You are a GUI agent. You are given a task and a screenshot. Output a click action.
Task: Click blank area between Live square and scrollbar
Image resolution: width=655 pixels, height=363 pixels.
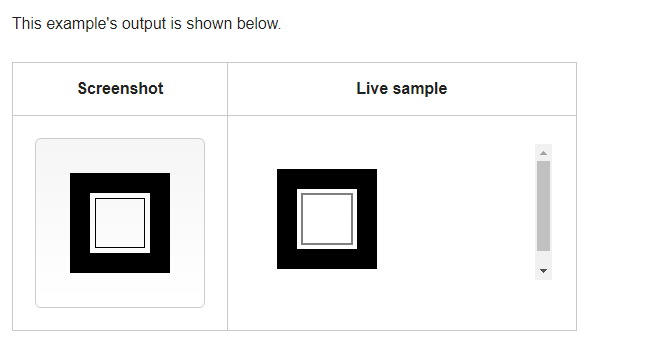(455, 219)
